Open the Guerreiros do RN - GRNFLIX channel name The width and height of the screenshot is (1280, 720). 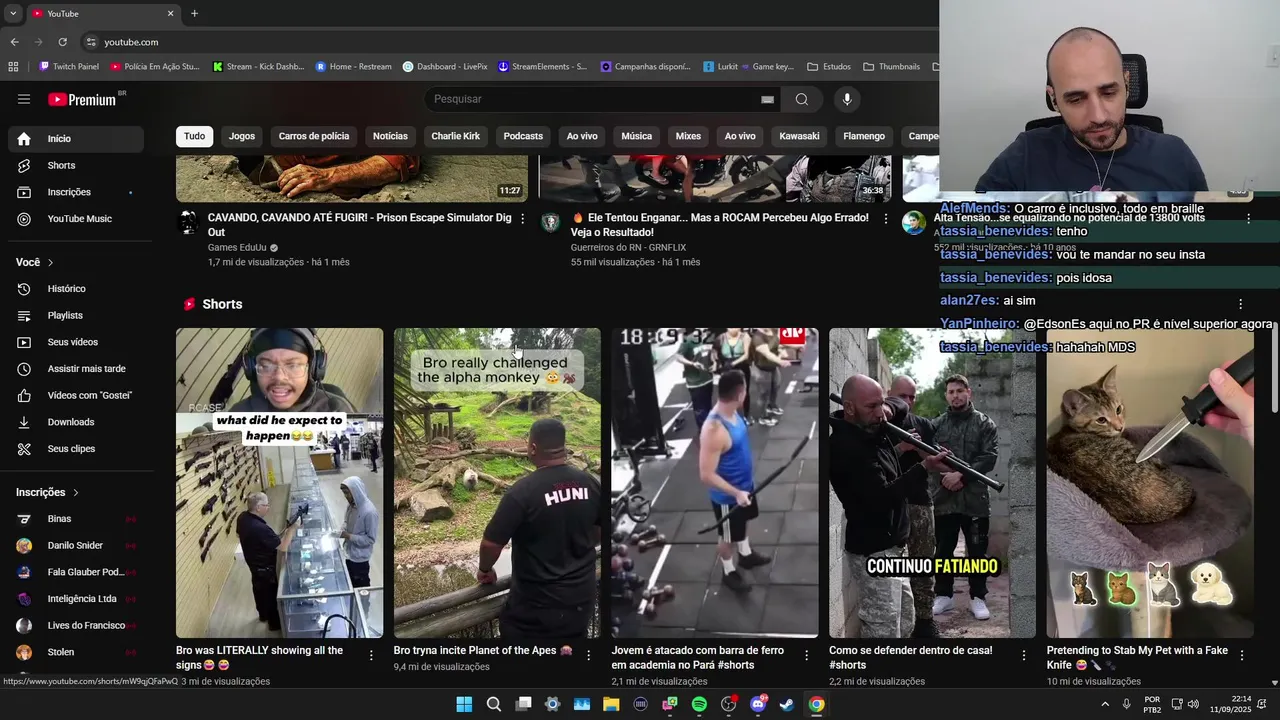tap(628, 247)
